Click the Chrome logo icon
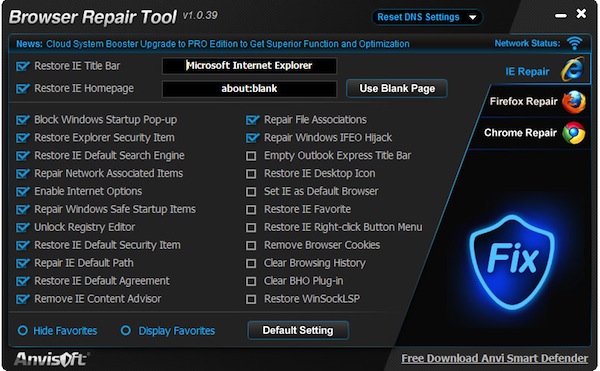 [574, 133]
